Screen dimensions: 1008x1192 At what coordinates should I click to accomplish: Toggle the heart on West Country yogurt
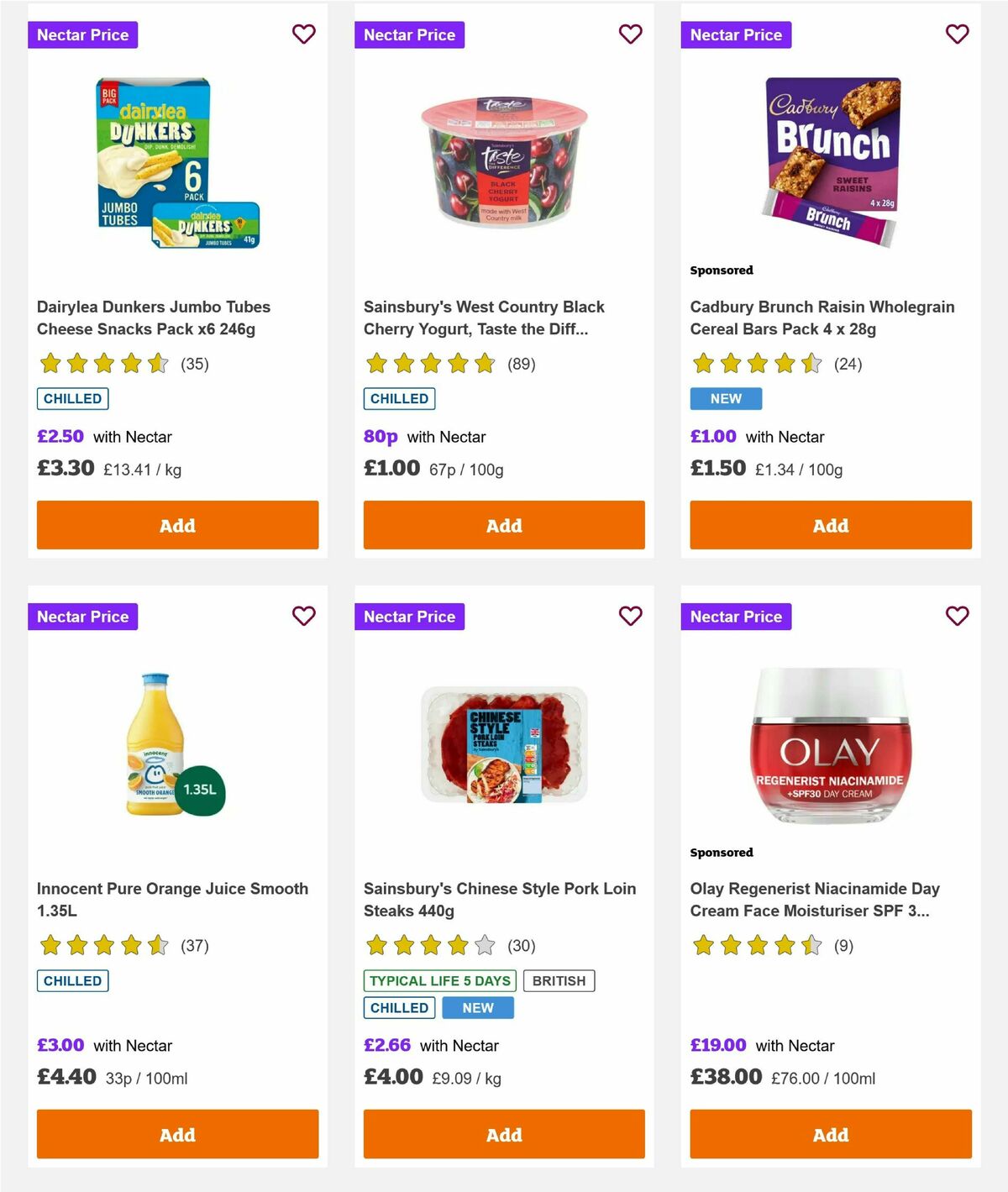point(630,34)
